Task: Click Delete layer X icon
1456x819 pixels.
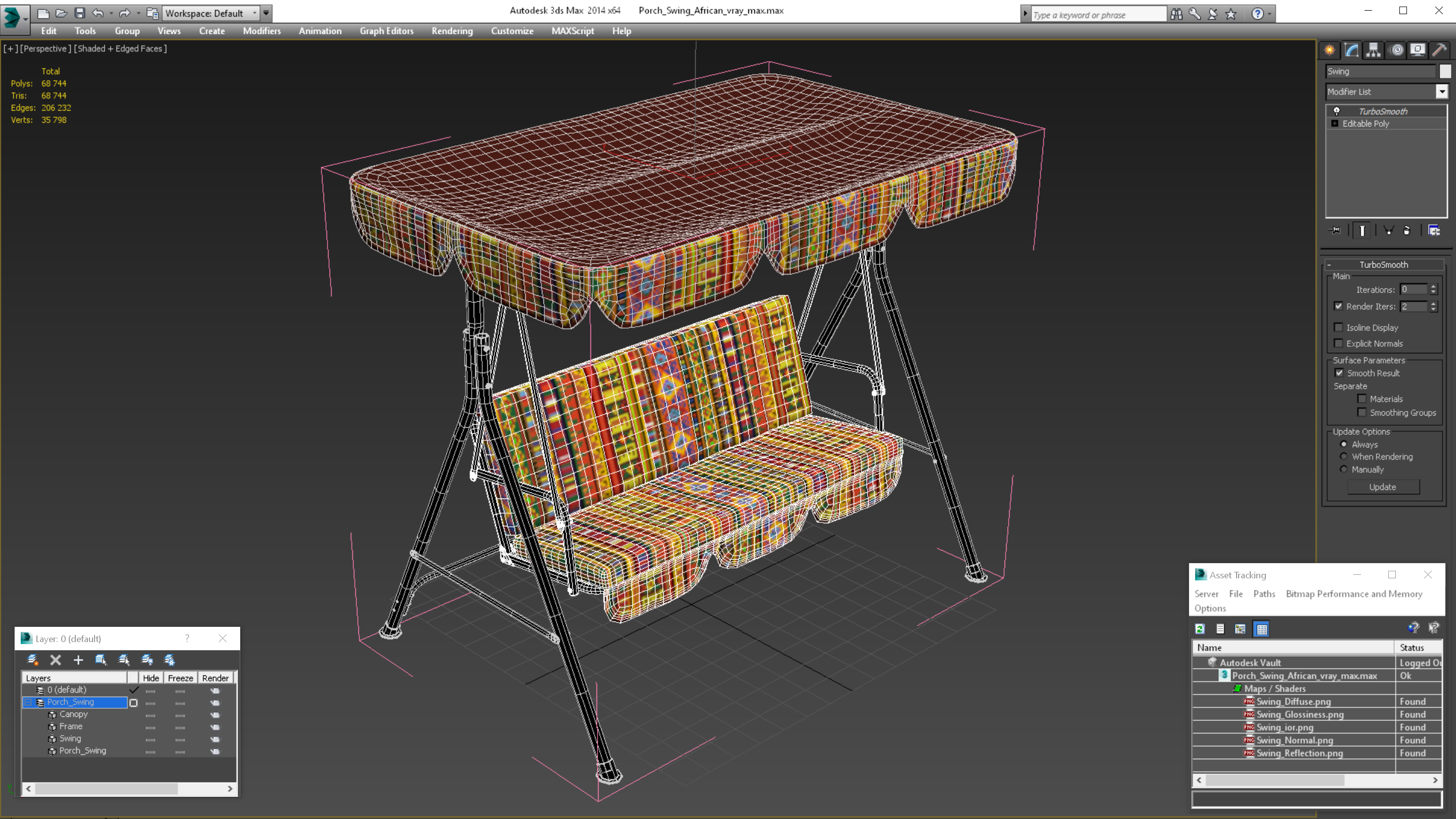Action: [56, 660]
